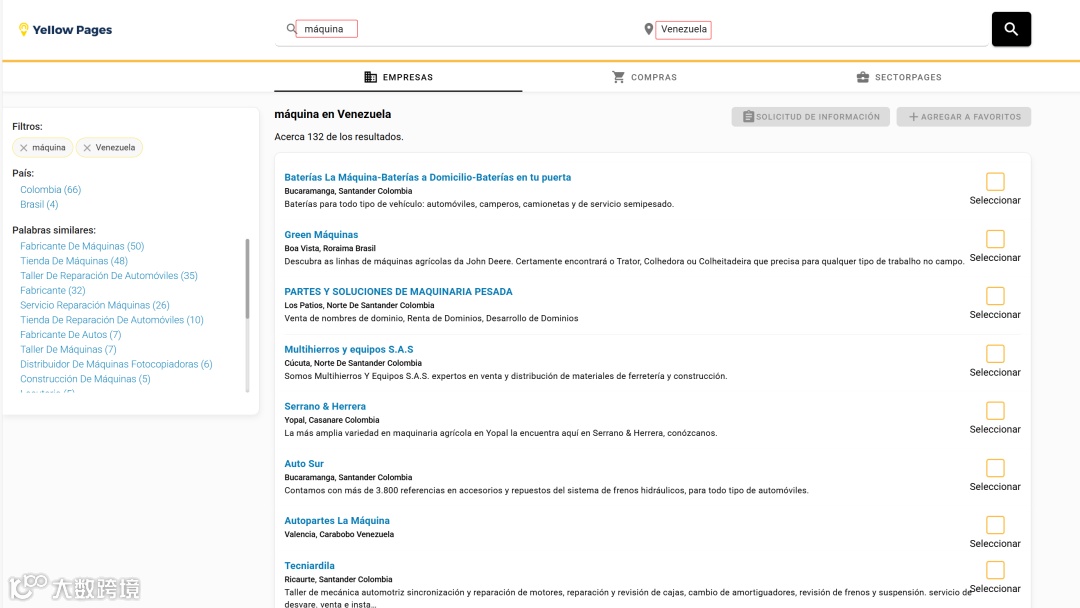Click the Yellow Pages logo pin icon

(x=23, y=29)
